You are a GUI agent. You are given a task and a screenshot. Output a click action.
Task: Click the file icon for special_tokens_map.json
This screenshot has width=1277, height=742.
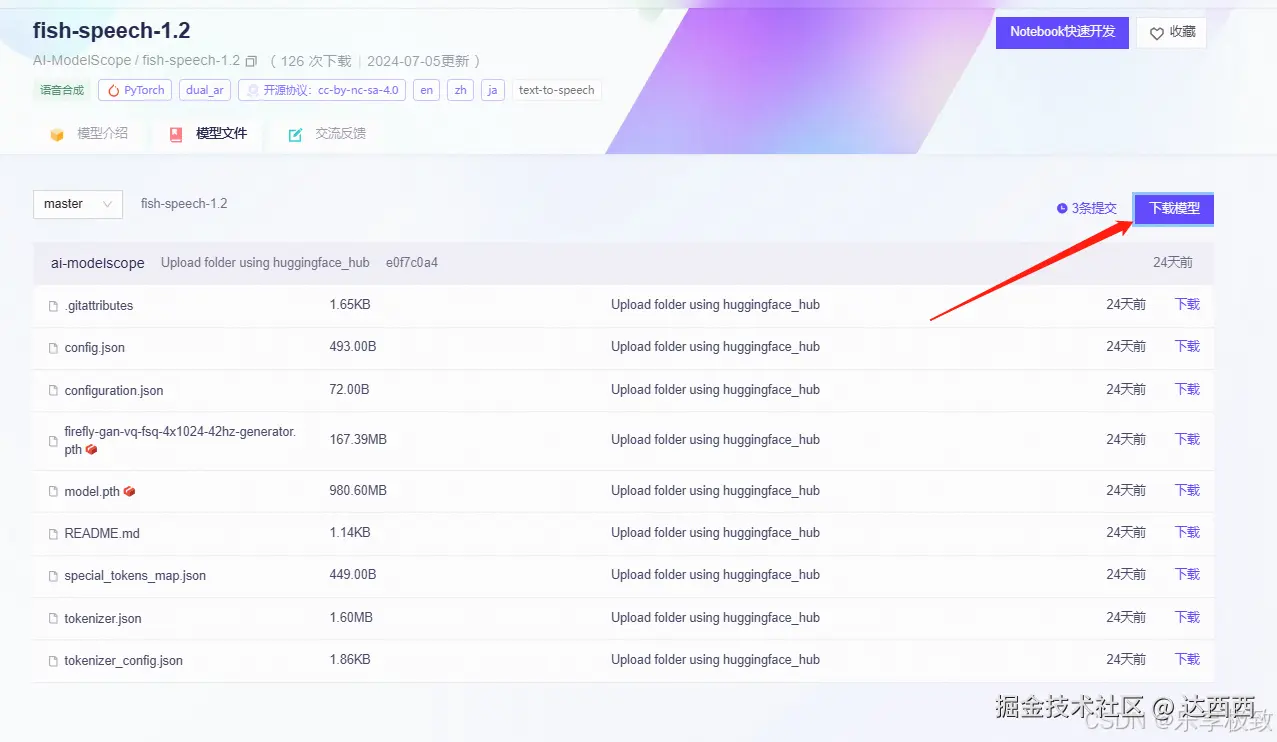[x=54, y=576]
